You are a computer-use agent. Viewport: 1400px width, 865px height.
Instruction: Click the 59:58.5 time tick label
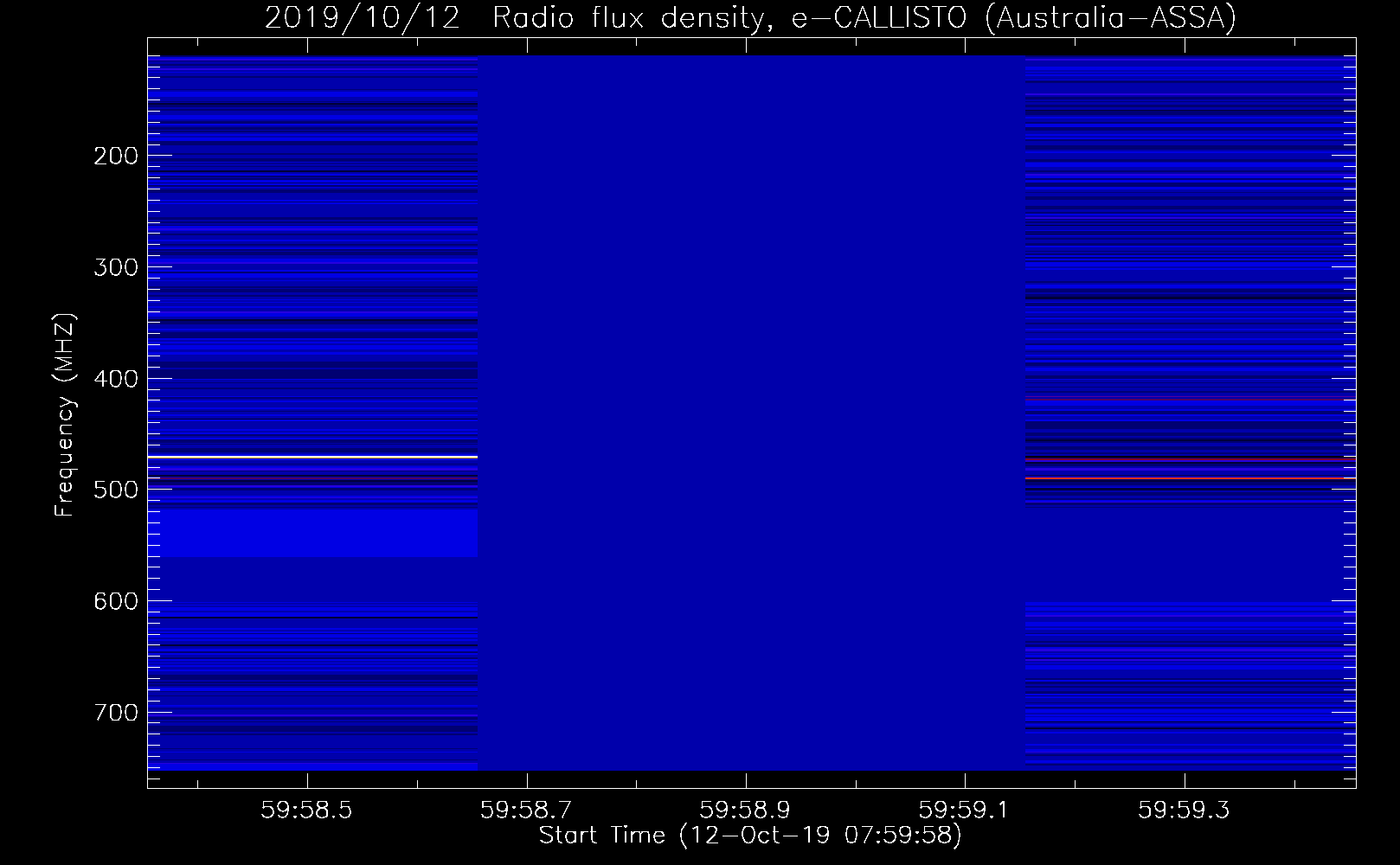(x=307, y=811)
